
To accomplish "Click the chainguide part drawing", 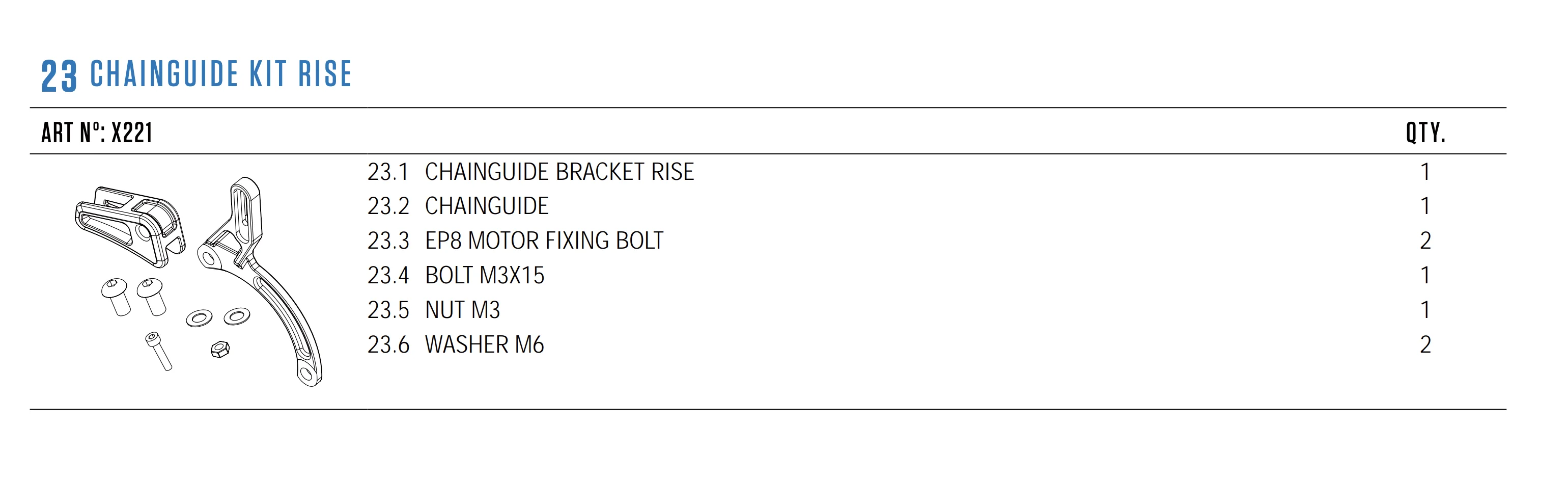I will 130,226.
